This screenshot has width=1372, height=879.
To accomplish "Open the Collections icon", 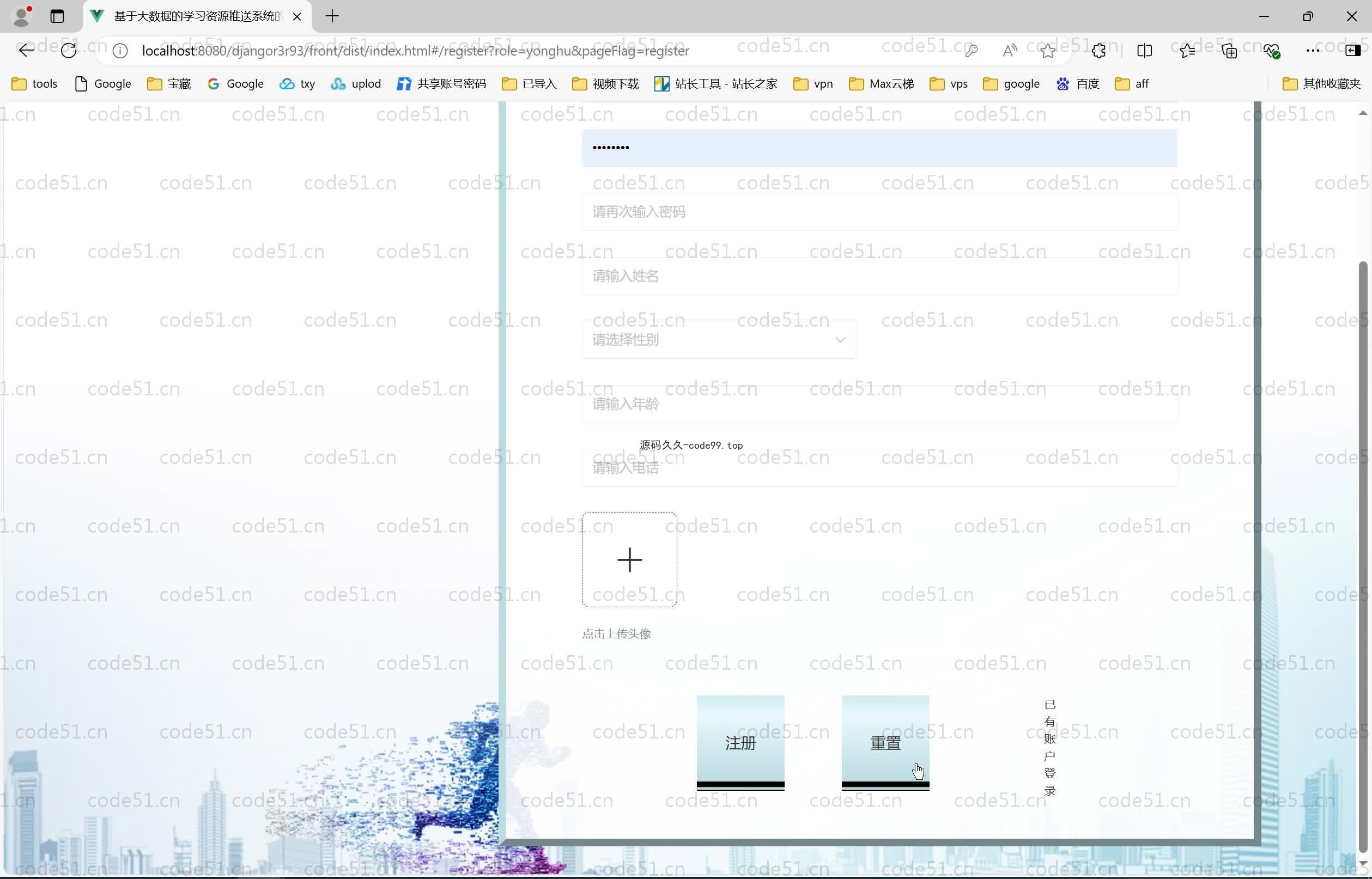I will [1229, 51].
